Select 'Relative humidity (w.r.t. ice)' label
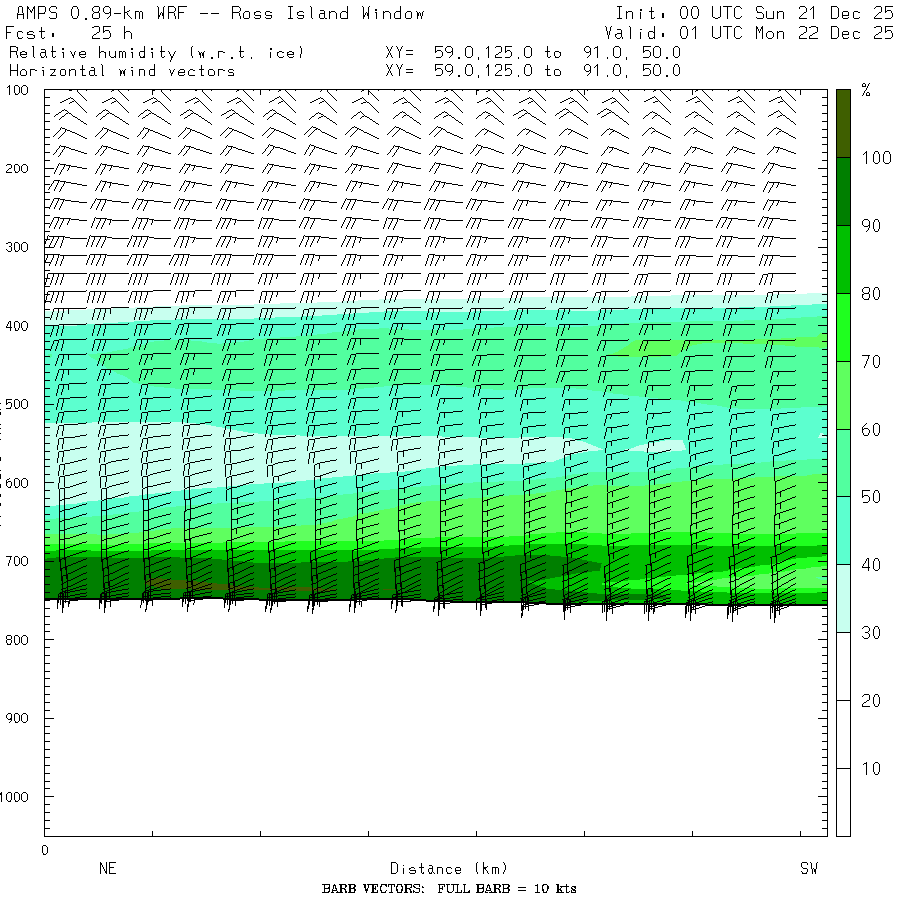This screenshot has width=900, height=900. pos(157,53)
